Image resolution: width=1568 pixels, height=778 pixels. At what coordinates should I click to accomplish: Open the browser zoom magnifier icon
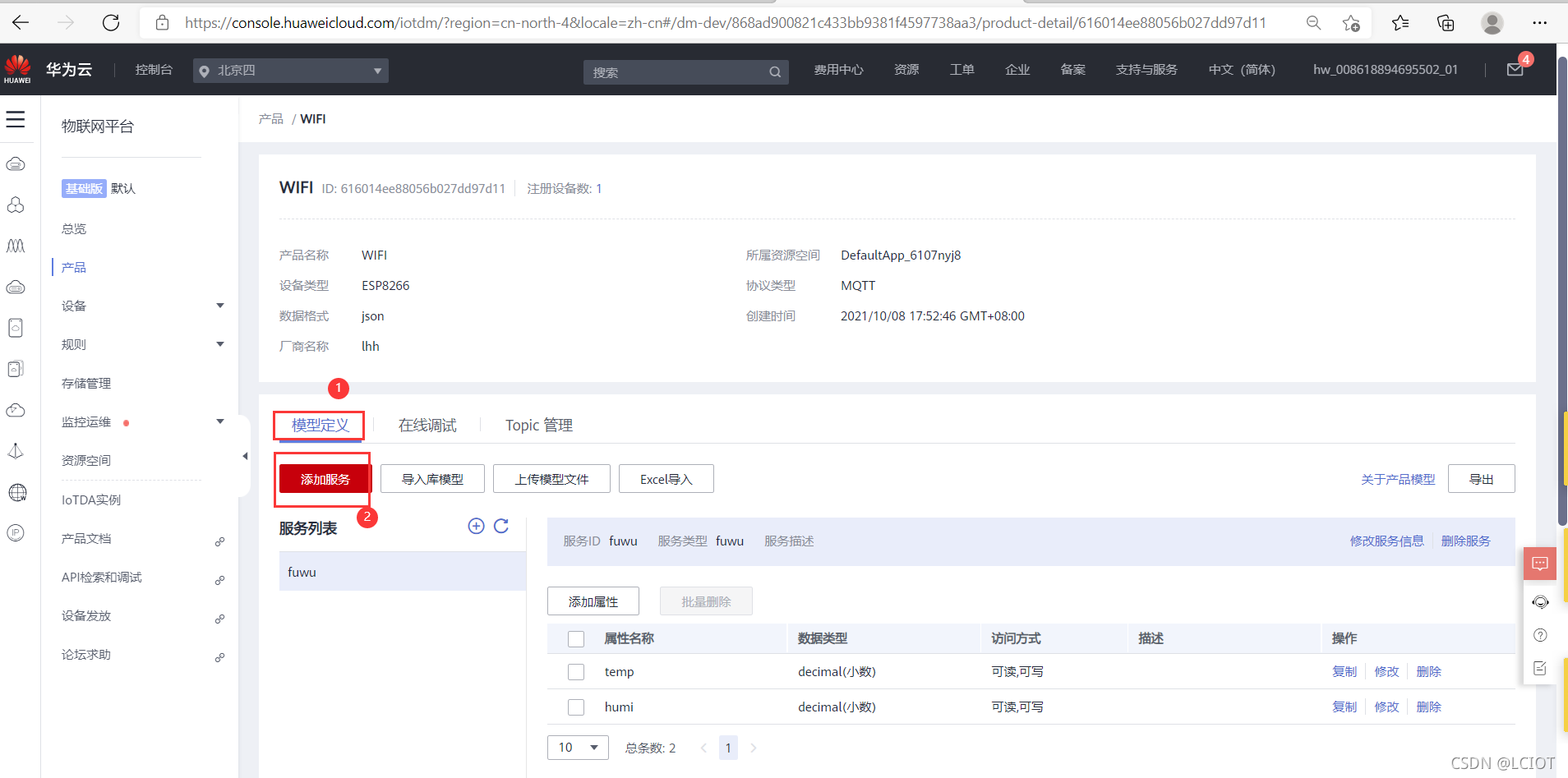tap(1313, 23)
